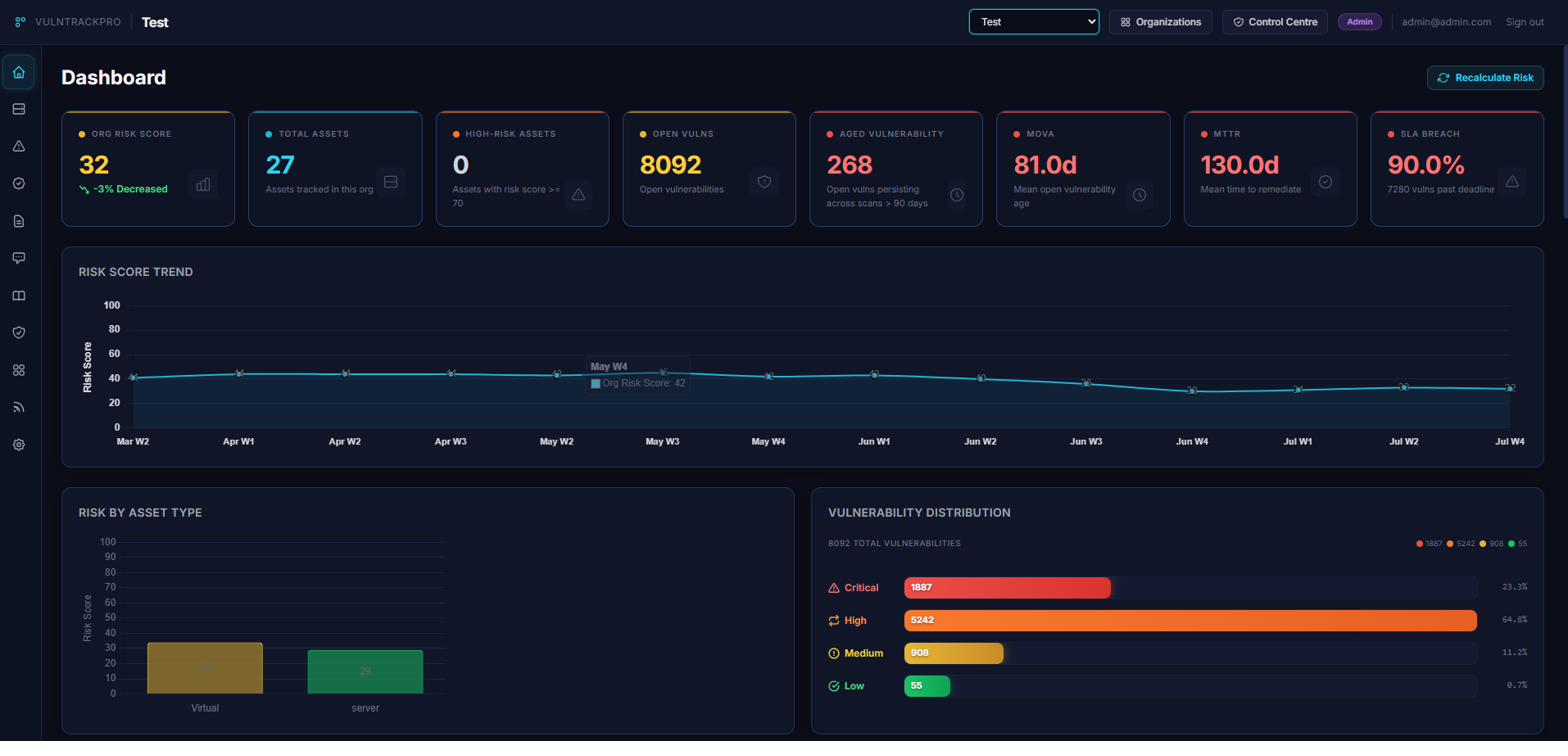
Task: Click the Medium severity exclamation icon
Action: pos(835,653)
